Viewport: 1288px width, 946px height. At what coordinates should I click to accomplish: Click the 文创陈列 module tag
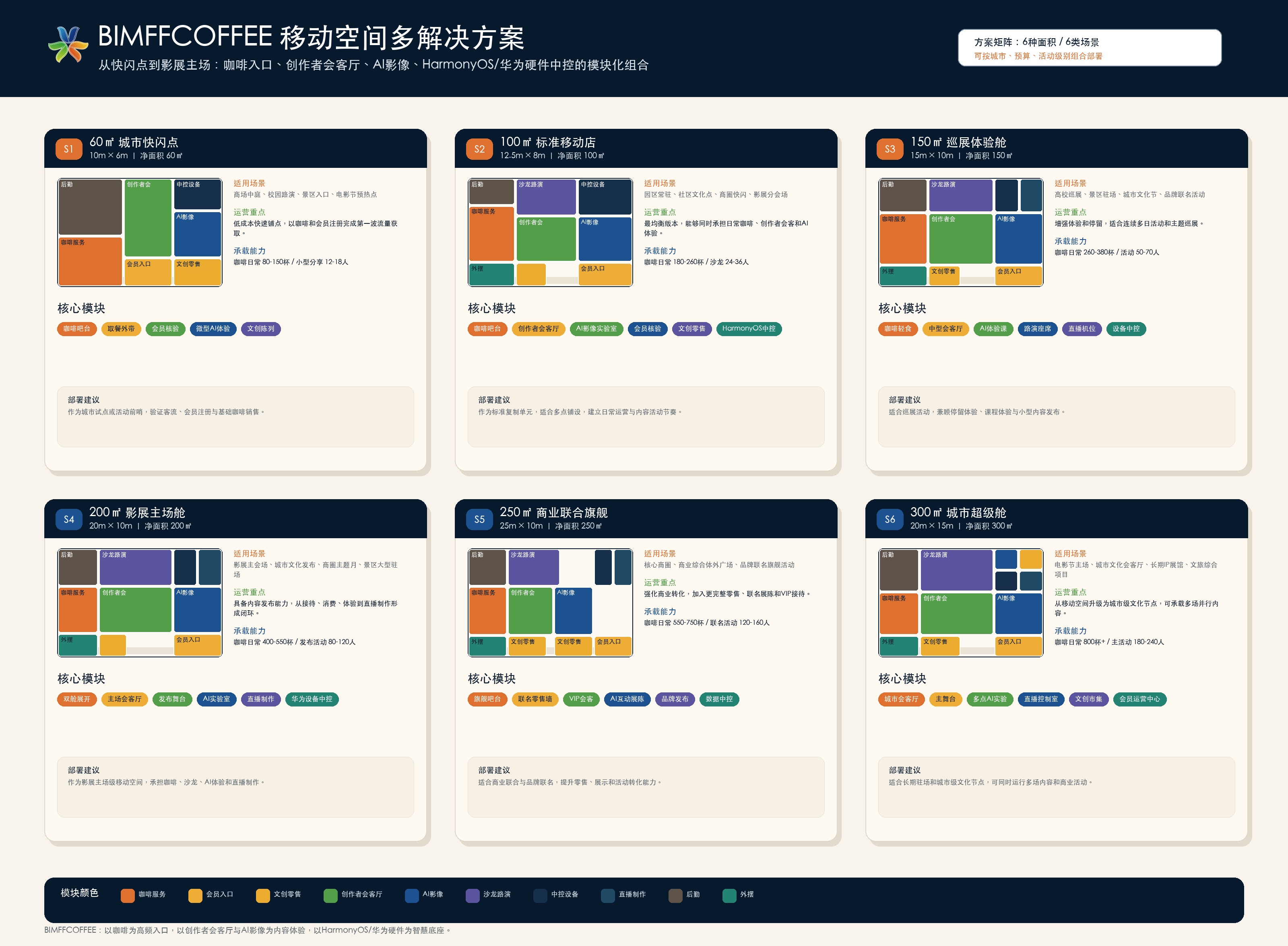[x=261, y=329]
